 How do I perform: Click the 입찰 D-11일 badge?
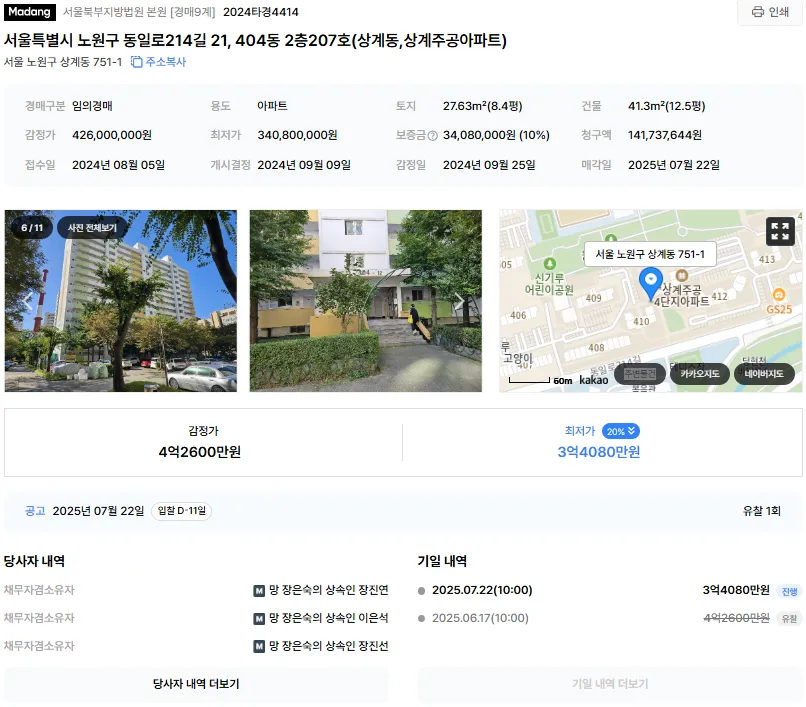click(181, 511)
